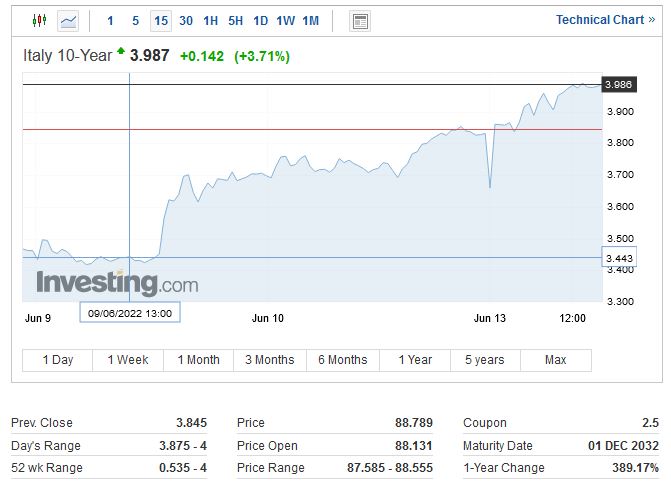
Task: Switch to 30-minute interval
Action: (186, 20)
